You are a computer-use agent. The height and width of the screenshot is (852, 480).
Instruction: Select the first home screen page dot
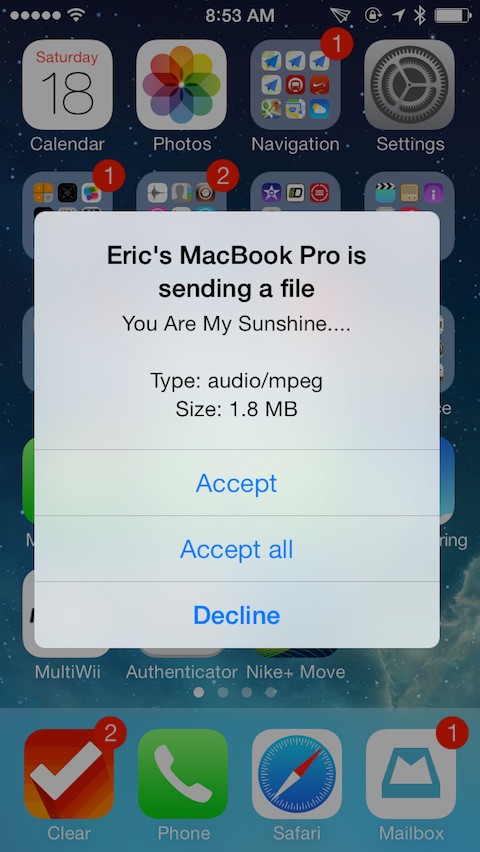[x=199, y=692]
